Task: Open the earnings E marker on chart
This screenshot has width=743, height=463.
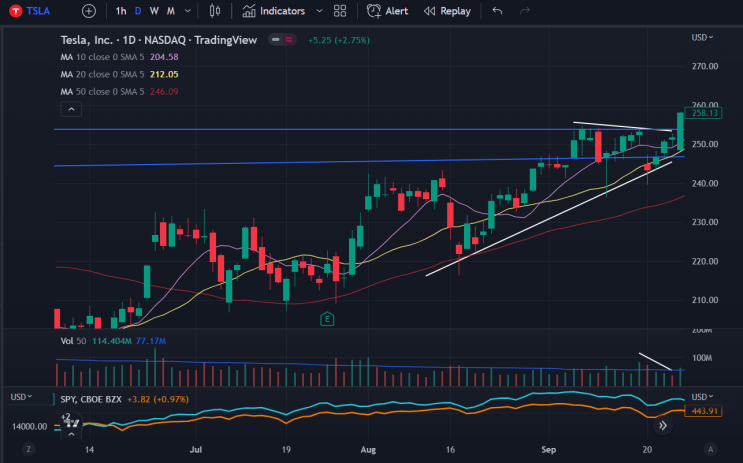Action: pos(327,319)
